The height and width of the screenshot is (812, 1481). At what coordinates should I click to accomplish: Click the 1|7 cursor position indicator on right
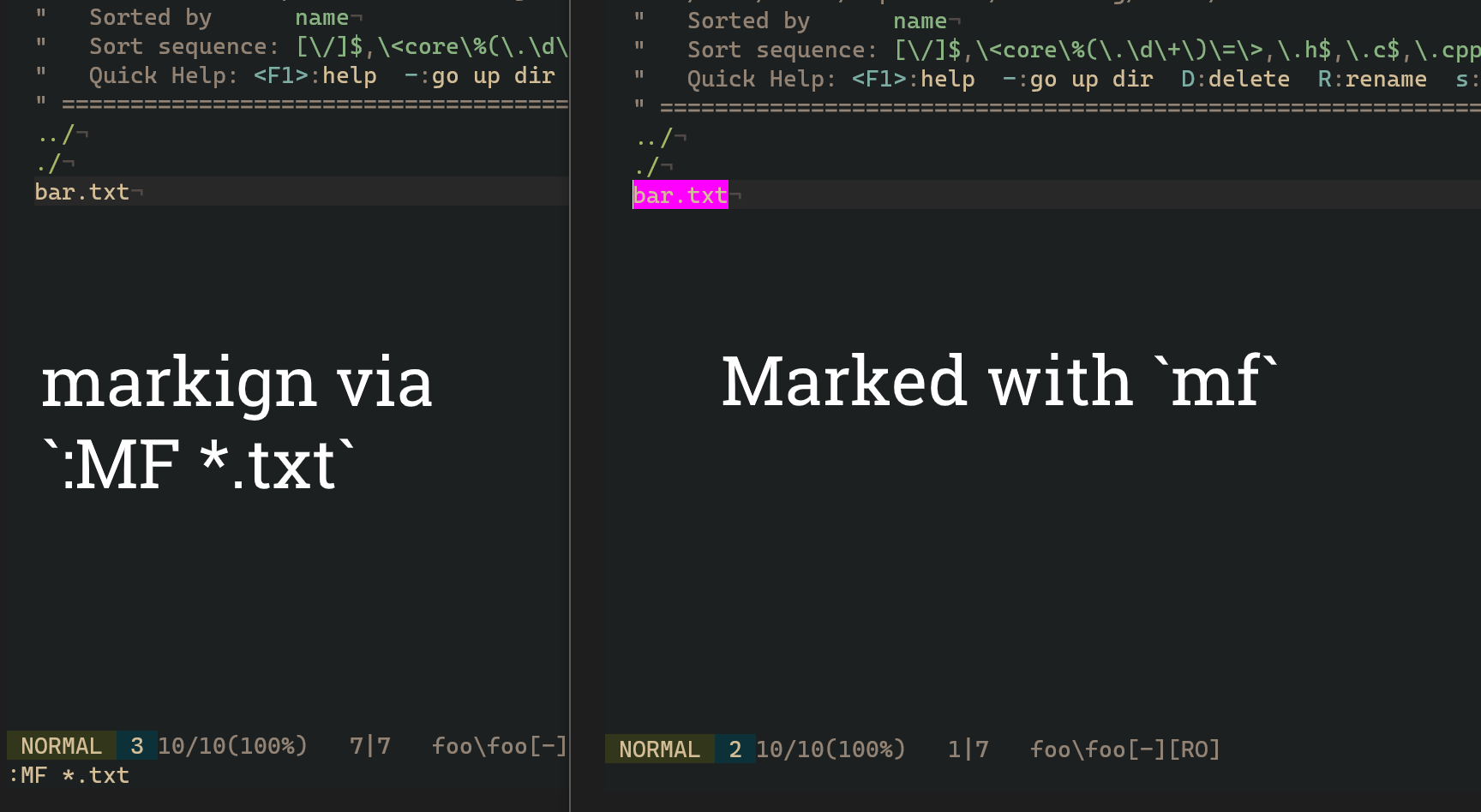tap(967, 749)
